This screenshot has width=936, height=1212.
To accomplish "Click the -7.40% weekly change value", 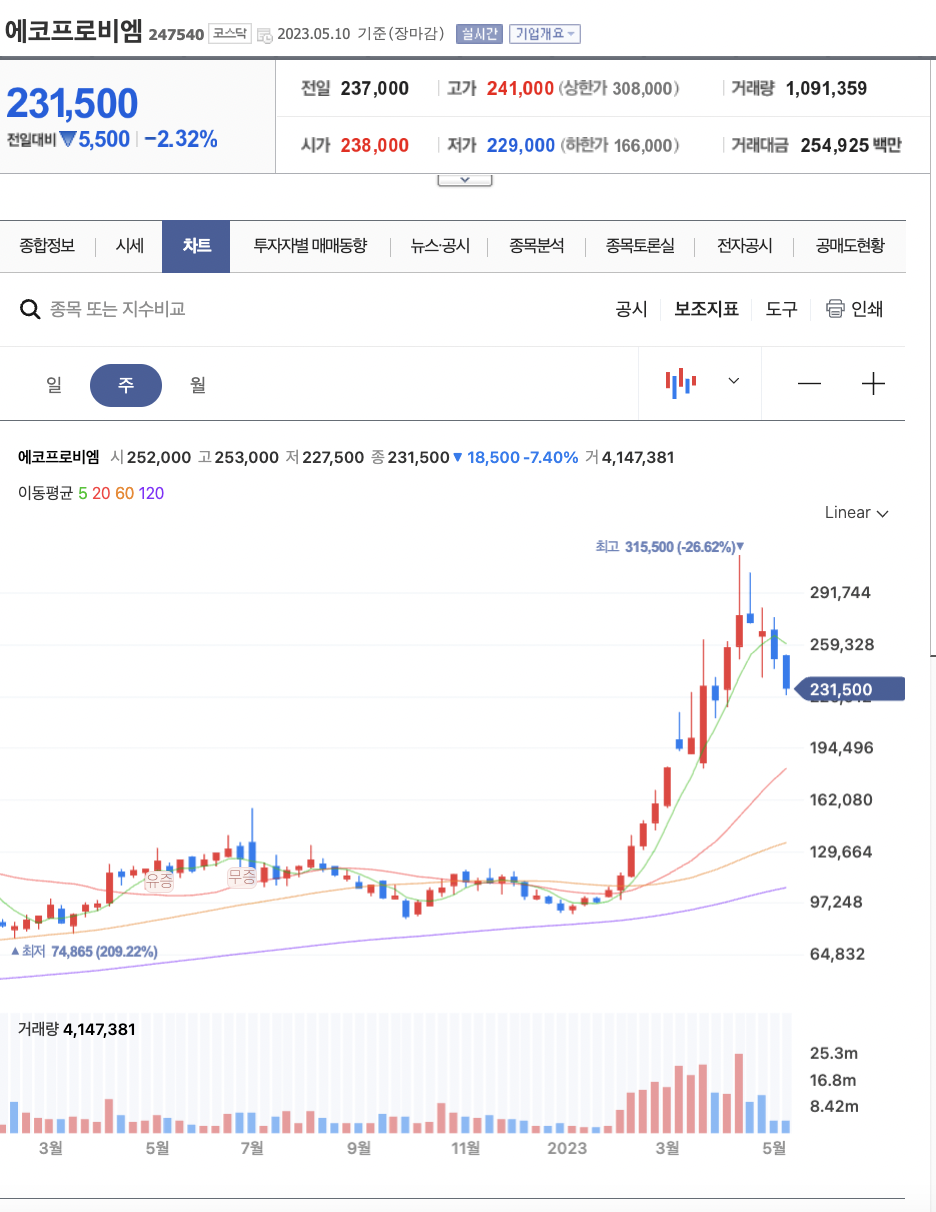I will (x=551, y=457).
